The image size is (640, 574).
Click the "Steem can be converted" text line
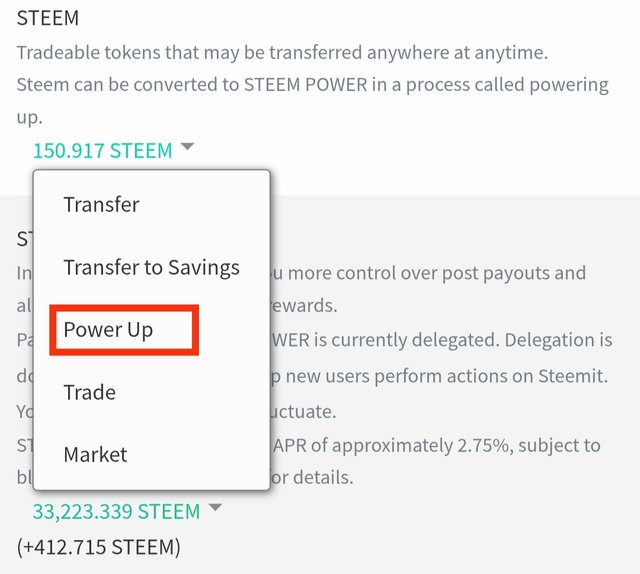pos(312,84)
